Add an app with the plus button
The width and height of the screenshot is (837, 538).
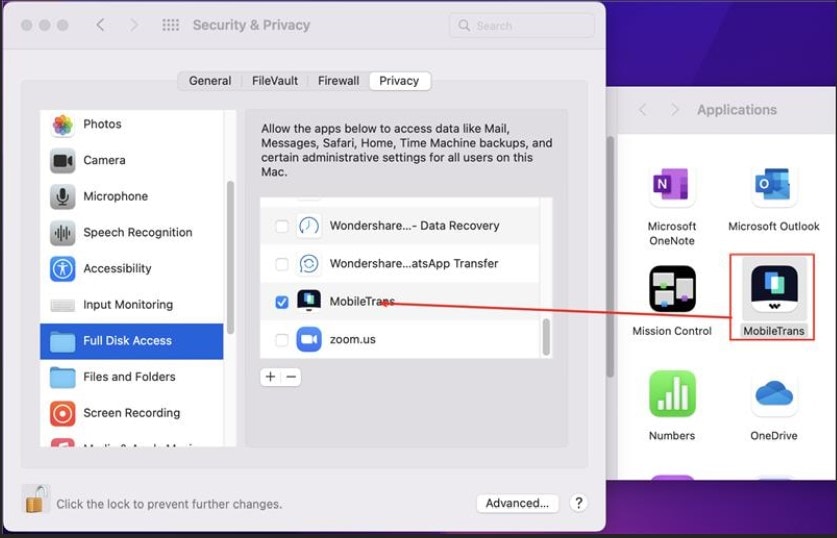(270, 377)
